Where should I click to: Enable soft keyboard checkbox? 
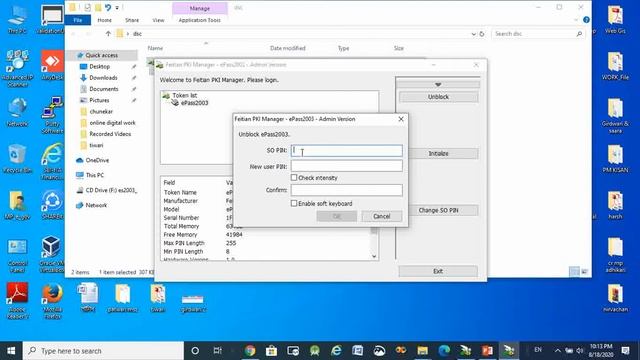[x=294, y=203]
